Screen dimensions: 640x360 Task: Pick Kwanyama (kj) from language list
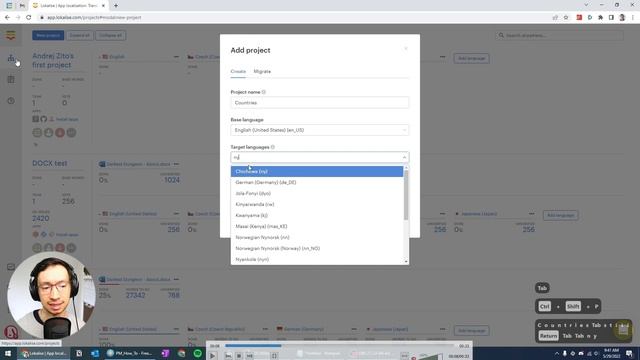pos(317,216)
